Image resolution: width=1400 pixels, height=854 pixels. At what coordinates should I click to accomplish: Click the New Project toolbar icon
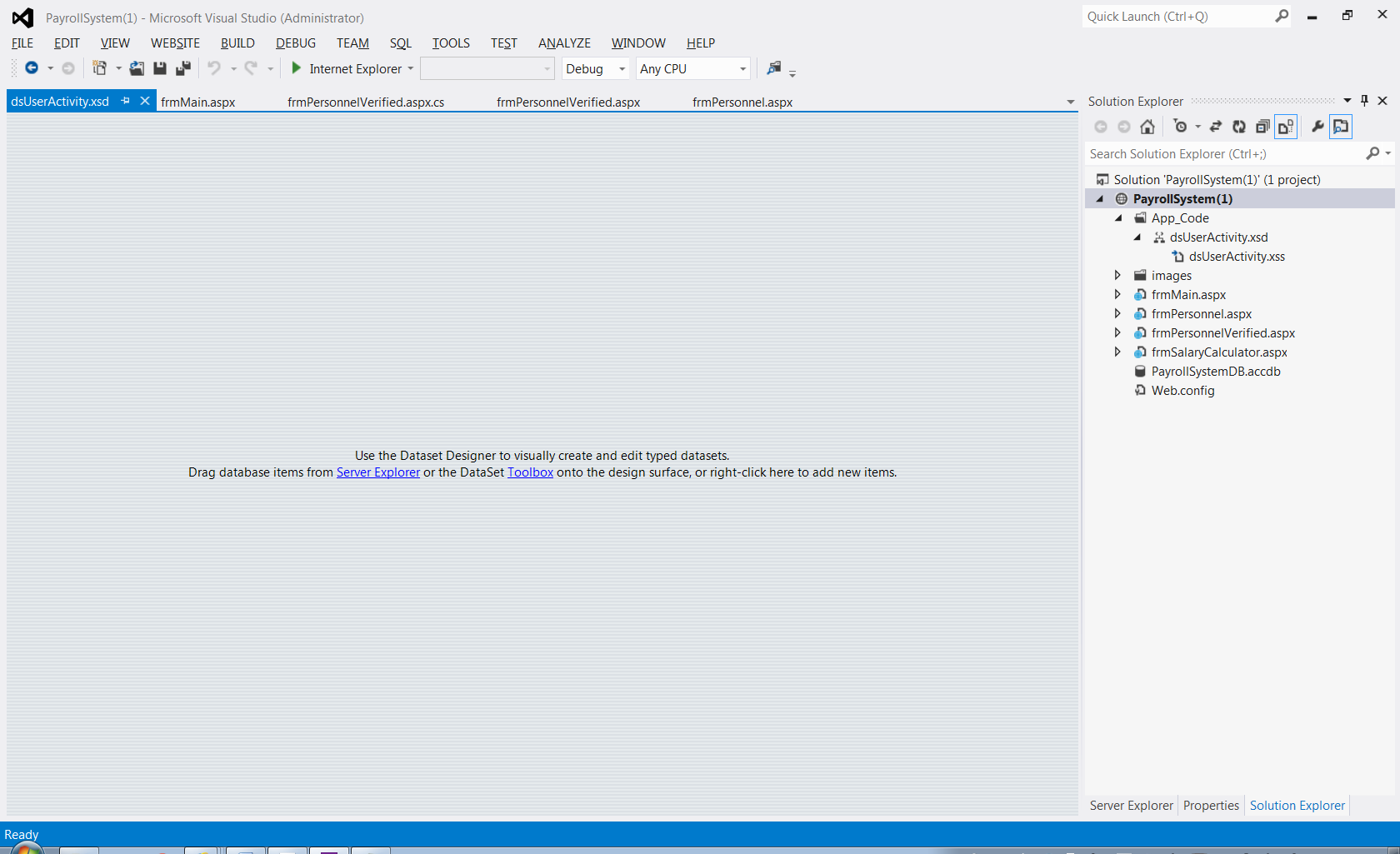(x=100, y=68)
